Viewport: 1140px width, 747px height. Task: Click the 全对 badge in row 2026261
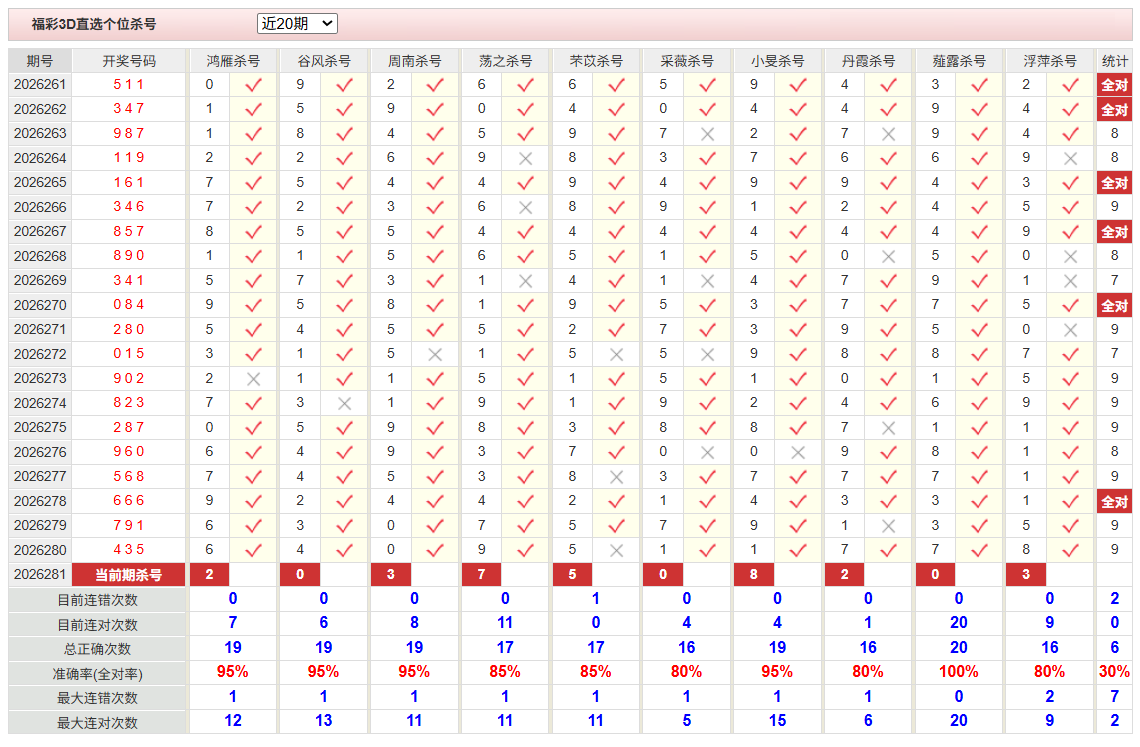coord(1114,85)
